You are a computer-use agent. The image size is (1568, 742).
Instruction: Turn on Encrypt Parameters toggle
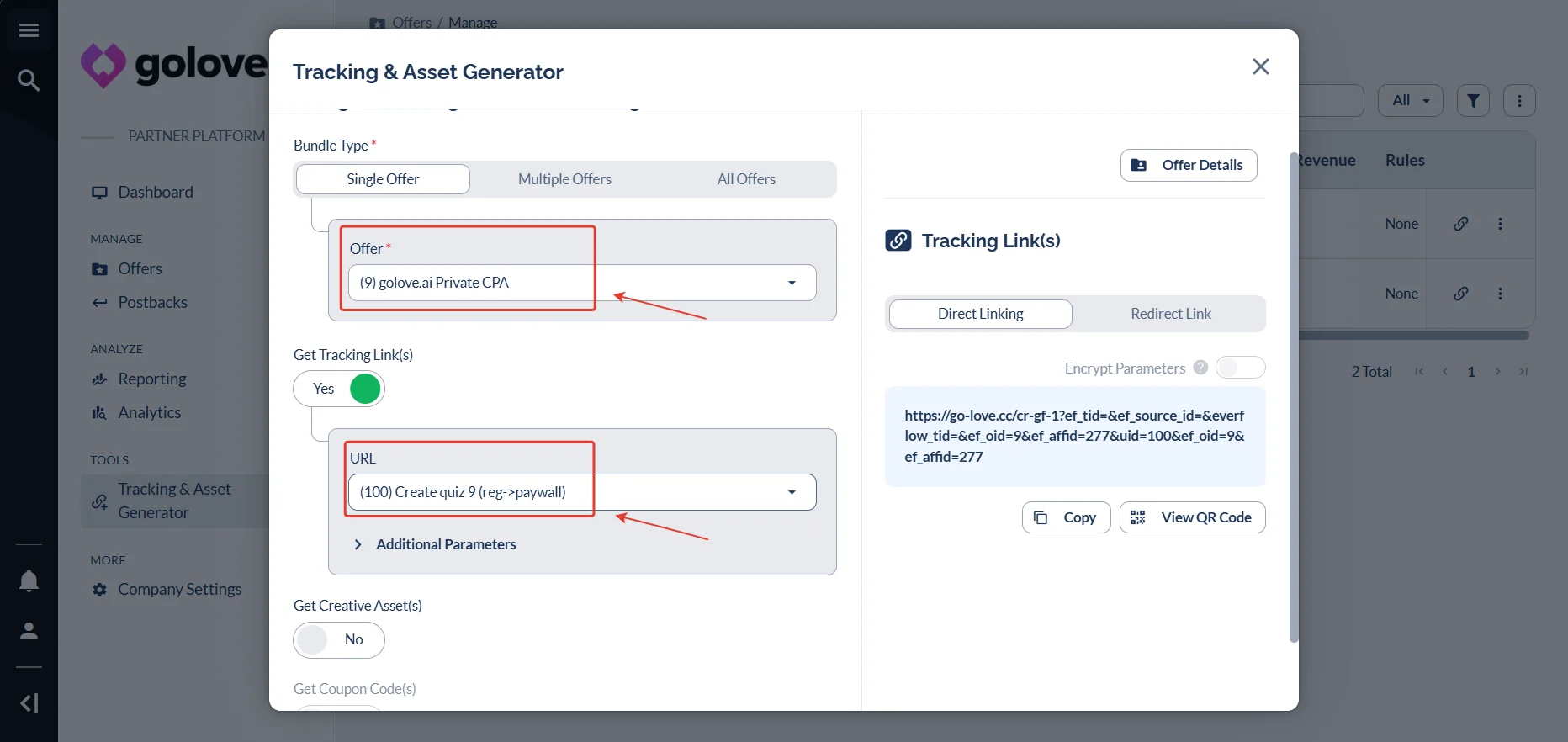(x=1240, y=368)
